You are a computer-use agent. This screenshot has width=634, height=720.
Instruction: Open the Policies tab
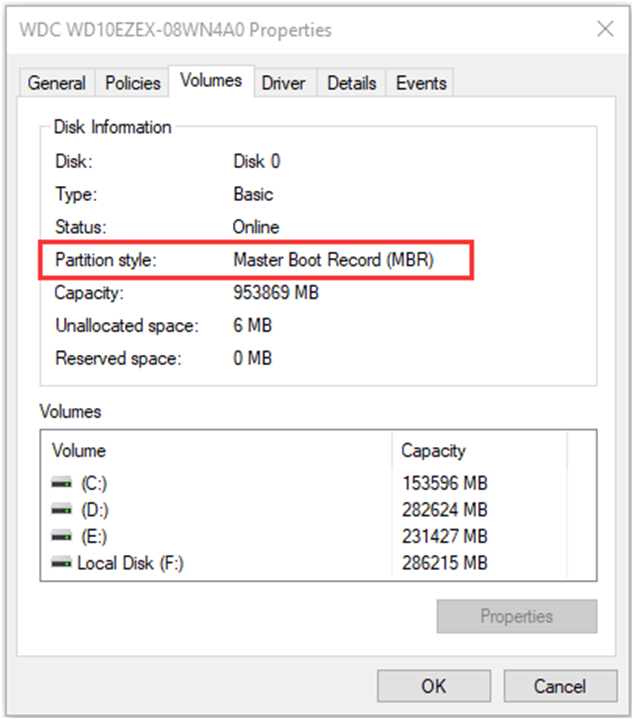tap(133, 83)
